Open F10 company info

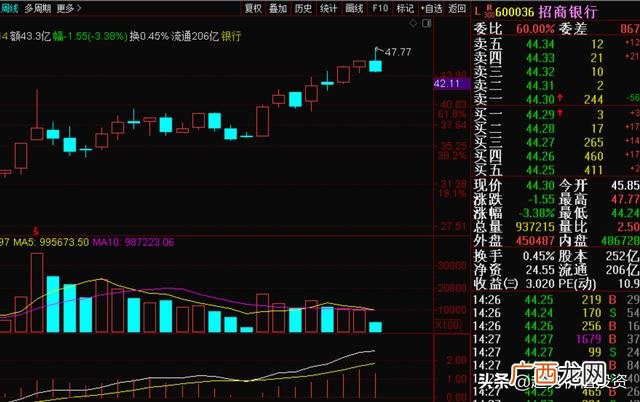[380, 8]
